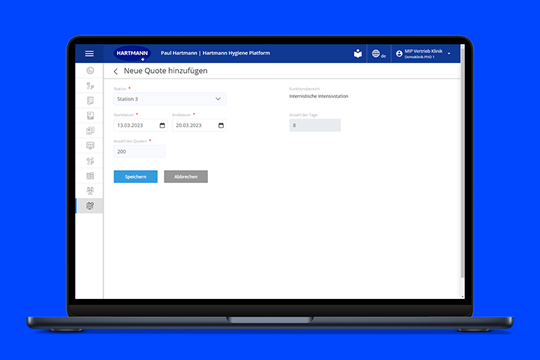Click the user avatar icon in the header
Image resolution: width=540 pixels, height=360 pixels.
(x=399, y=54)
